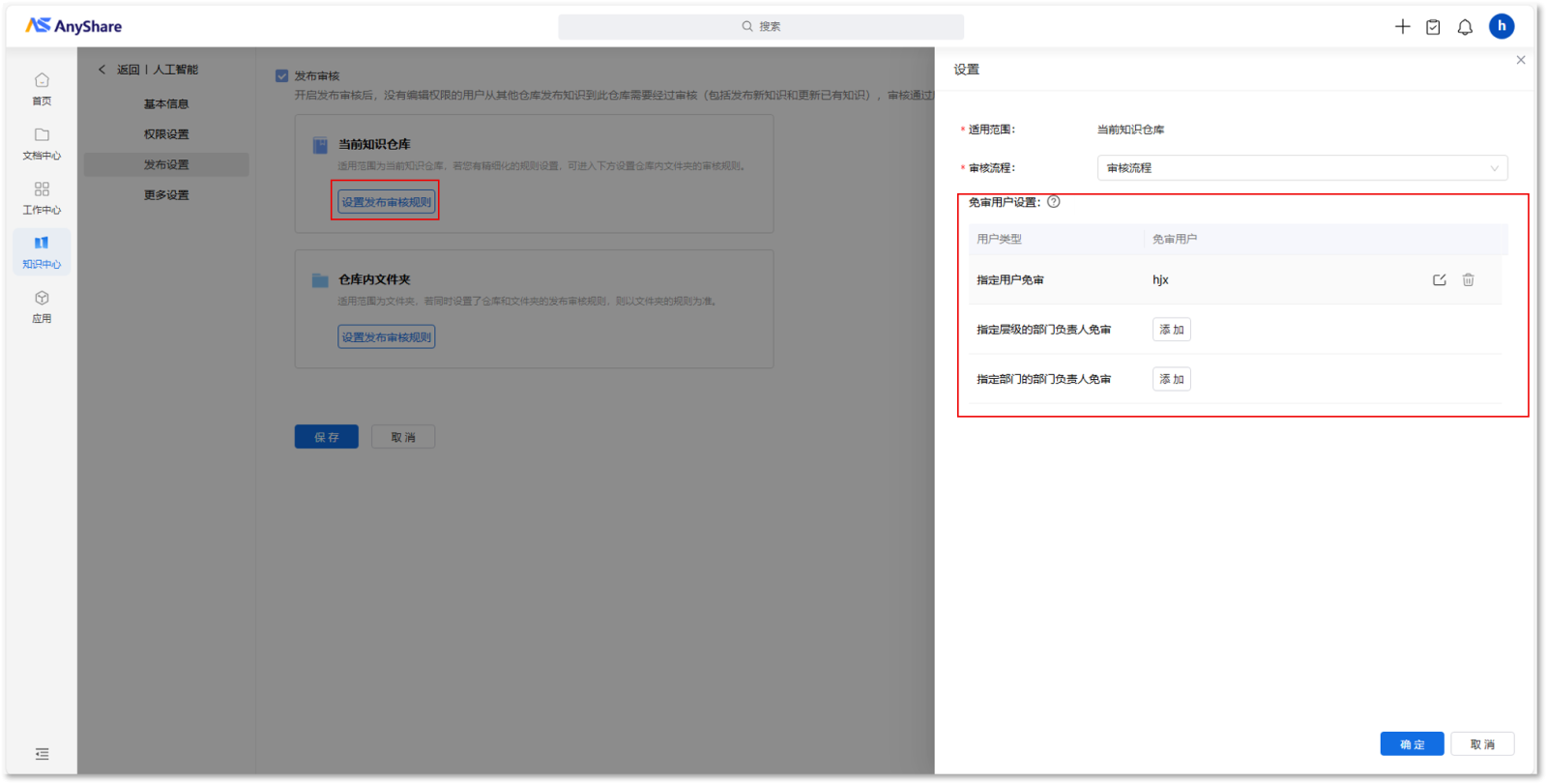The height and width of the screenshot is (784, 1547).
Task: Select 更多设置 settings menu item
Action: click(166, 195)
